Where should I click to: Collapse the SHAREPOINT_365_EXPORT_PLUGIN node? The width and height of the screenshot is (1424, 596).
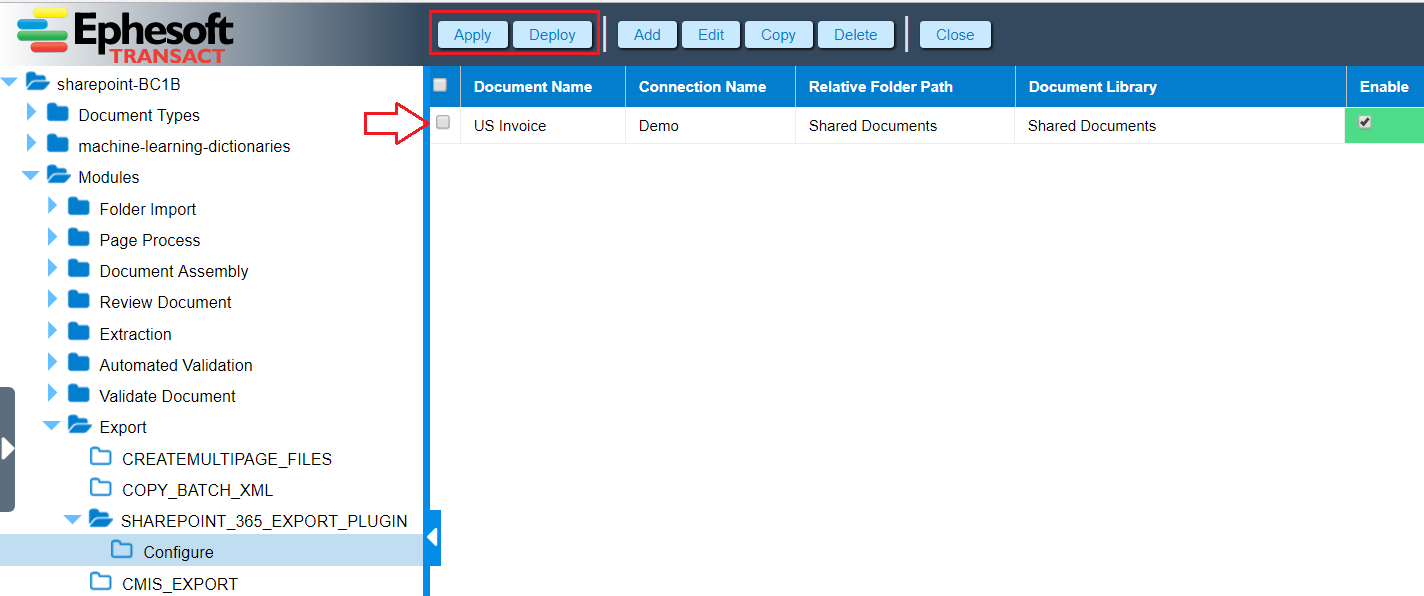[x=73, y=520]
